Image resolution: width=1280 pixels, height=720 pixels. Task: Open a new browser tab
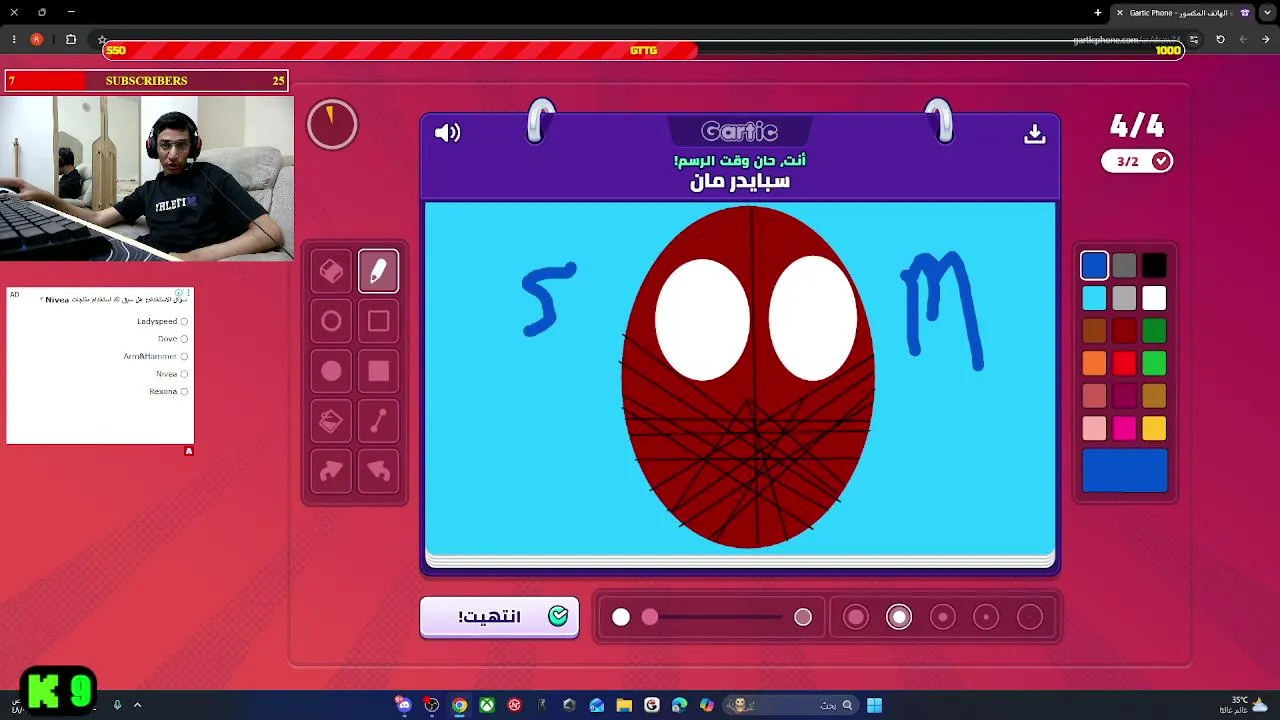[x=1098, y=13]
